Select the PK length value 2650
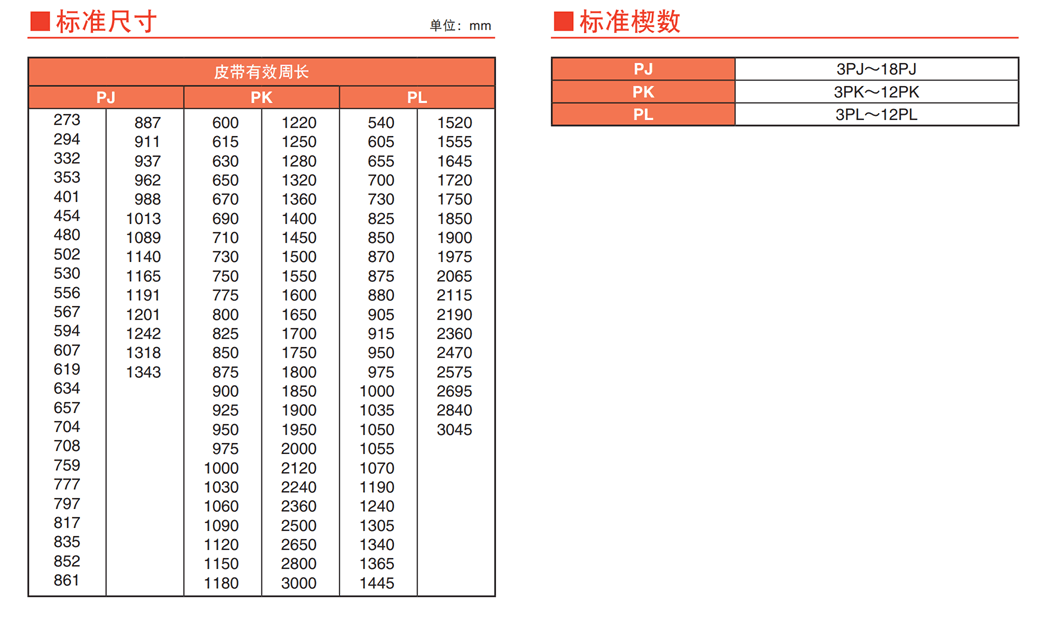The height and width of the screenshot is (619, 1061). [299, 545]
